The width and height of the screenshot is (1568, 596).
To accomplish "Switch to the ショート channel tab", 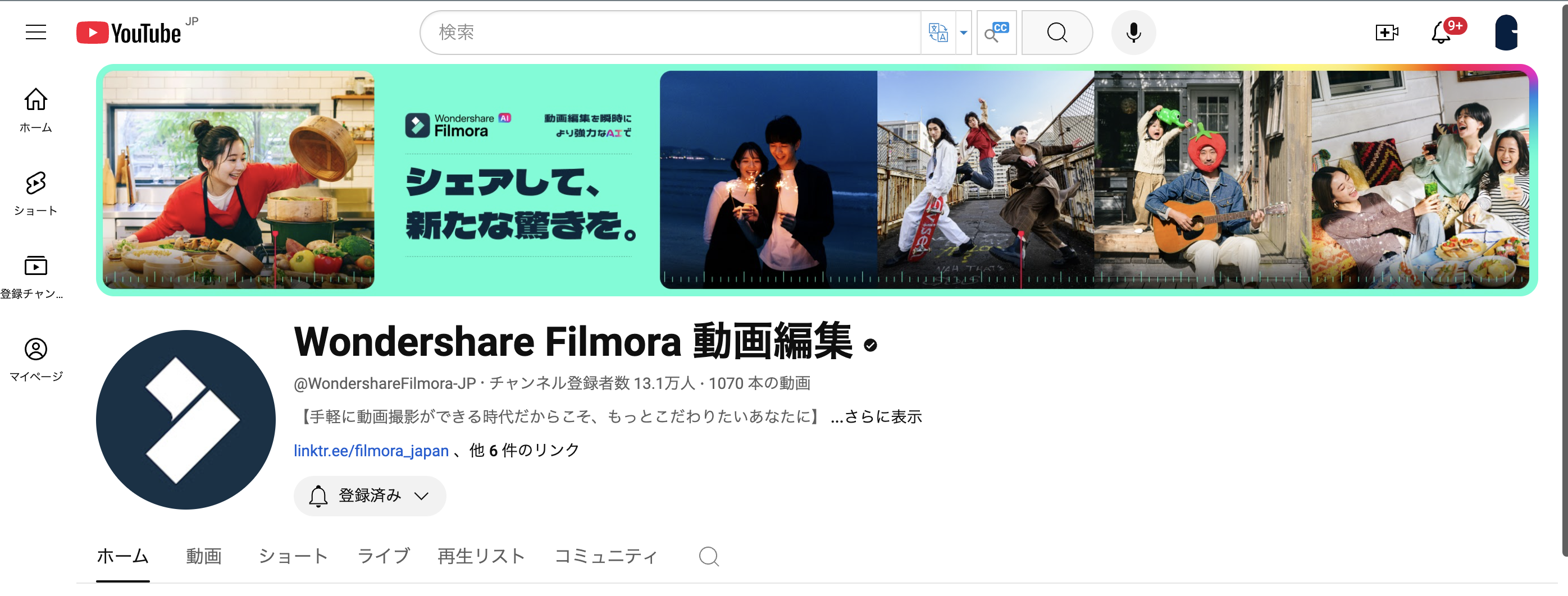I will pos(293,557).
